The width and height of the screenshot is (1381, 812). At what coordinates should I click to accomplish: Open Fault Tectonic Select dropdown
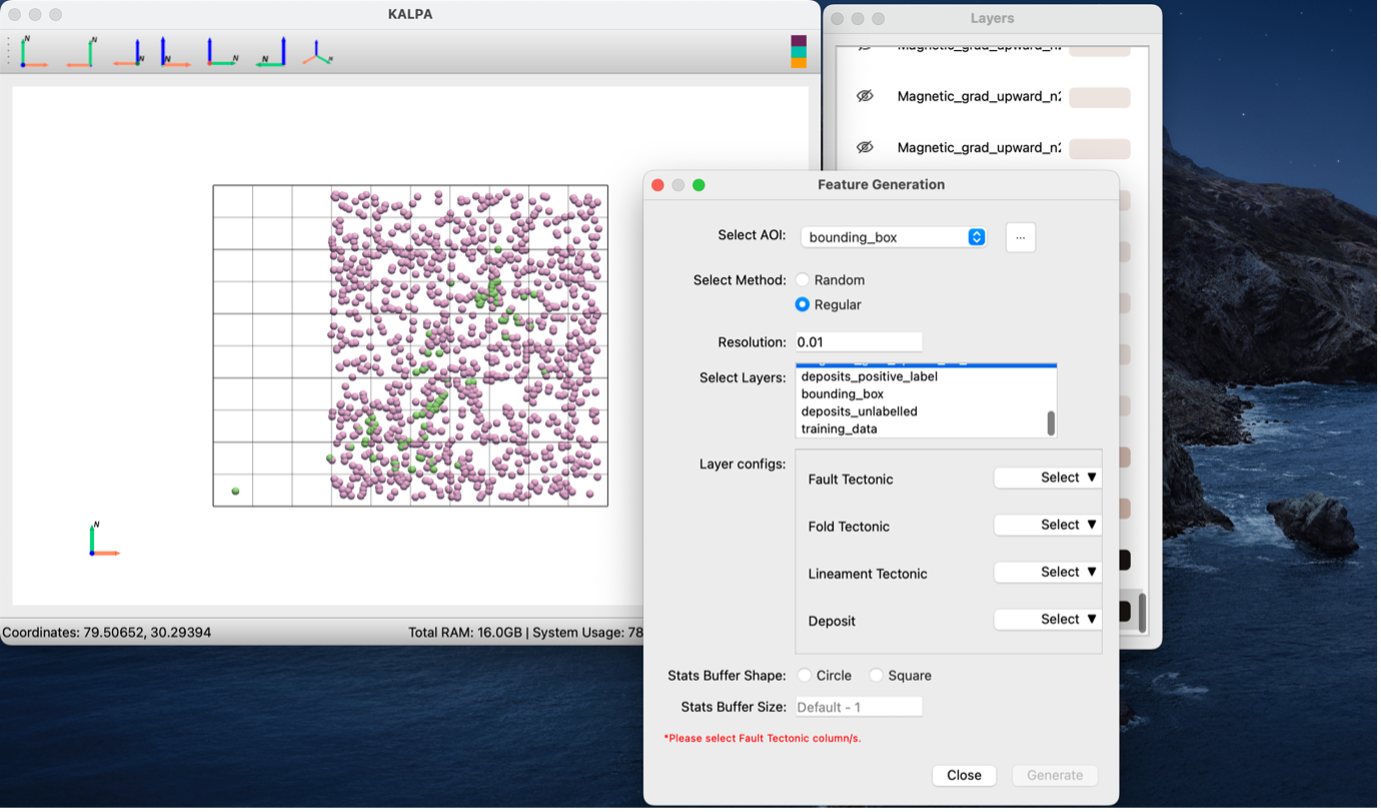pos(1047,478)
